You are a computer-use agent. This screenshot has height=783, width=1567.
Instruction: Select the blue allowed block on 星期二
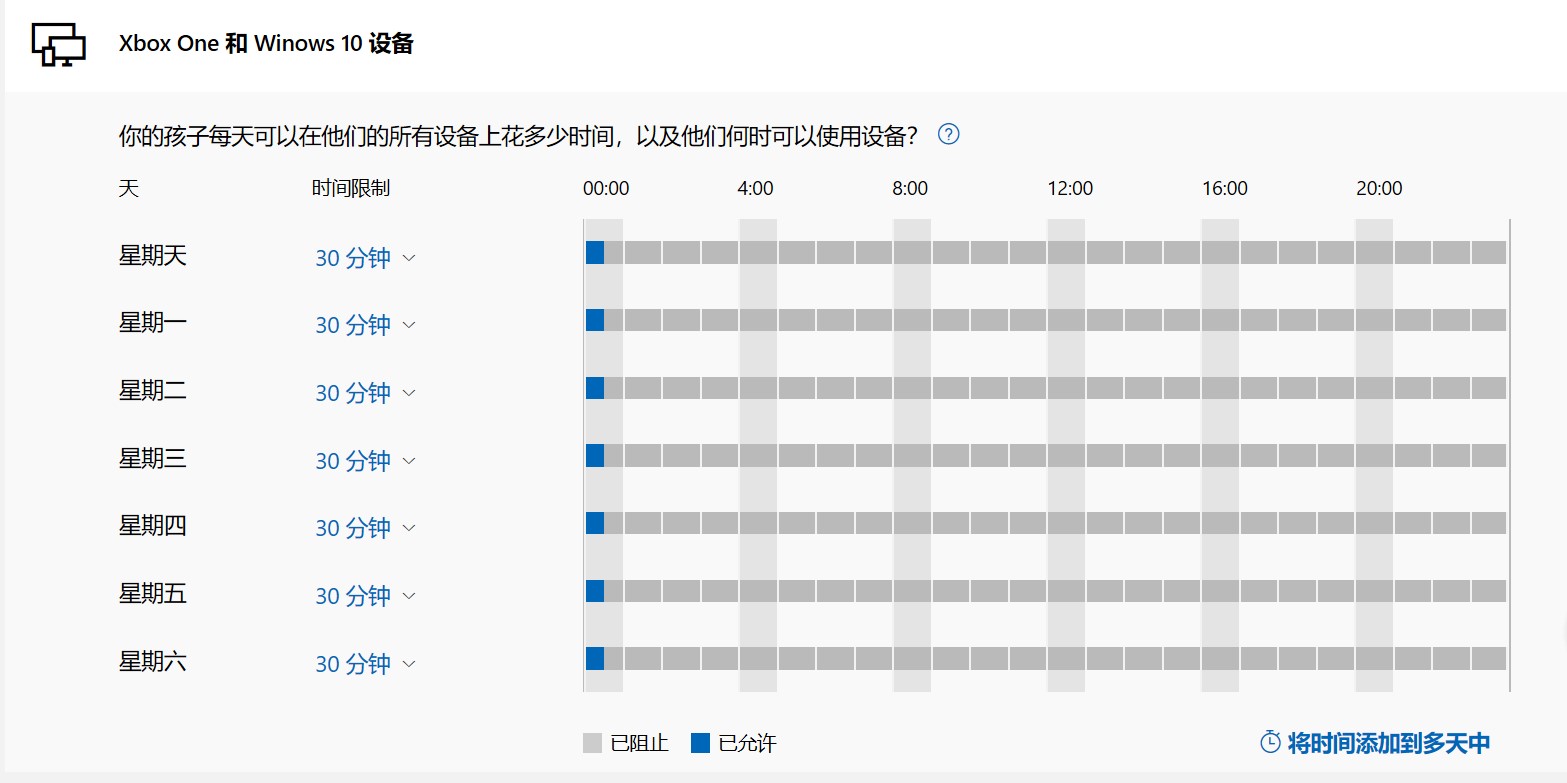(595, 387)
